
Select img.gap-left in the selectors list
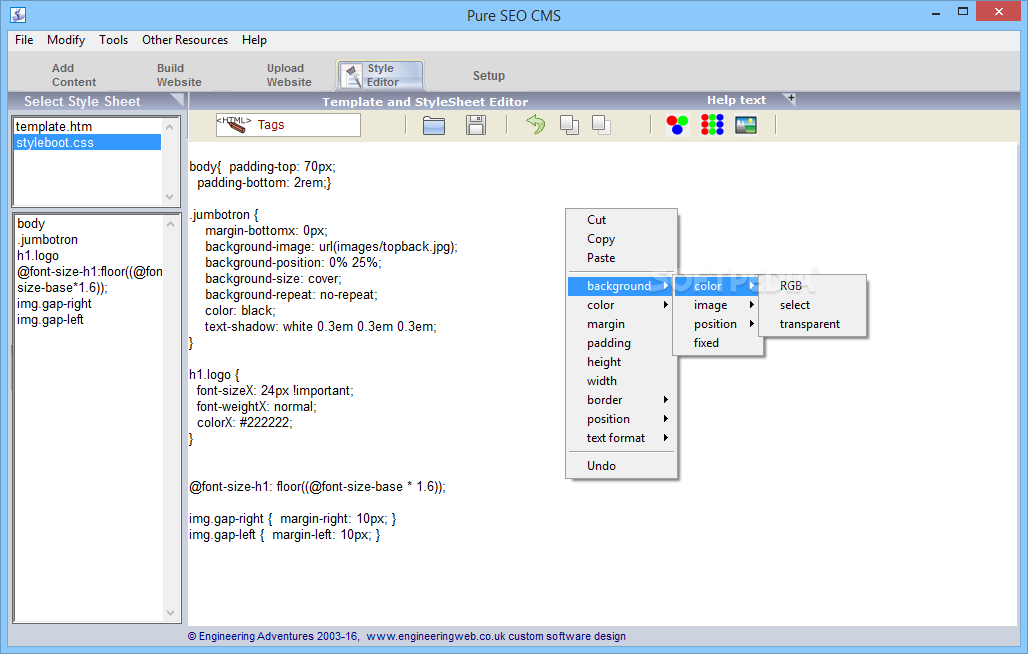pyautogui.click(x=50, y=320)
